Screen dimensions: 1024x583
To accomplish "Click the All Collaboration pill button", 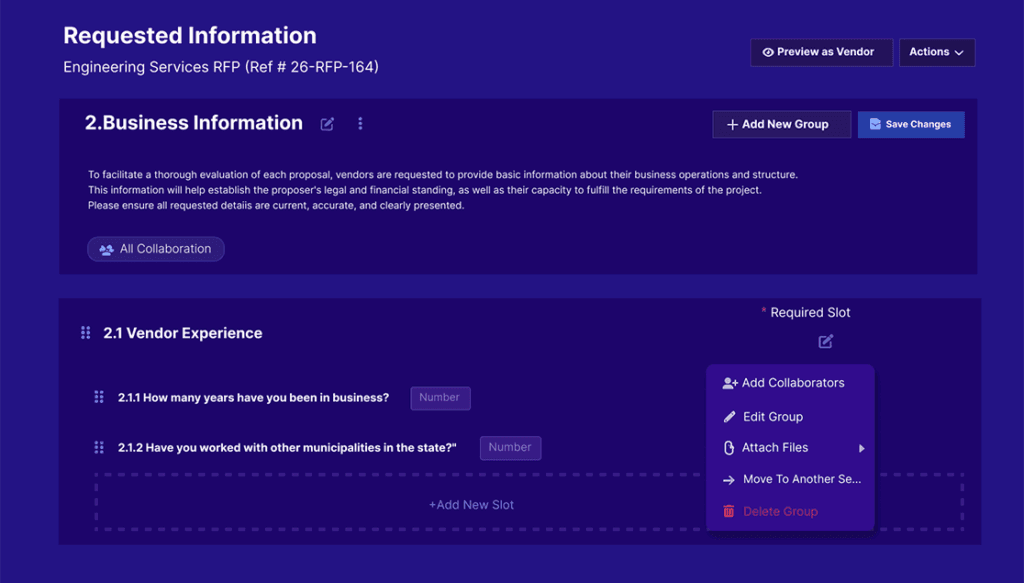I will point(156,249).
